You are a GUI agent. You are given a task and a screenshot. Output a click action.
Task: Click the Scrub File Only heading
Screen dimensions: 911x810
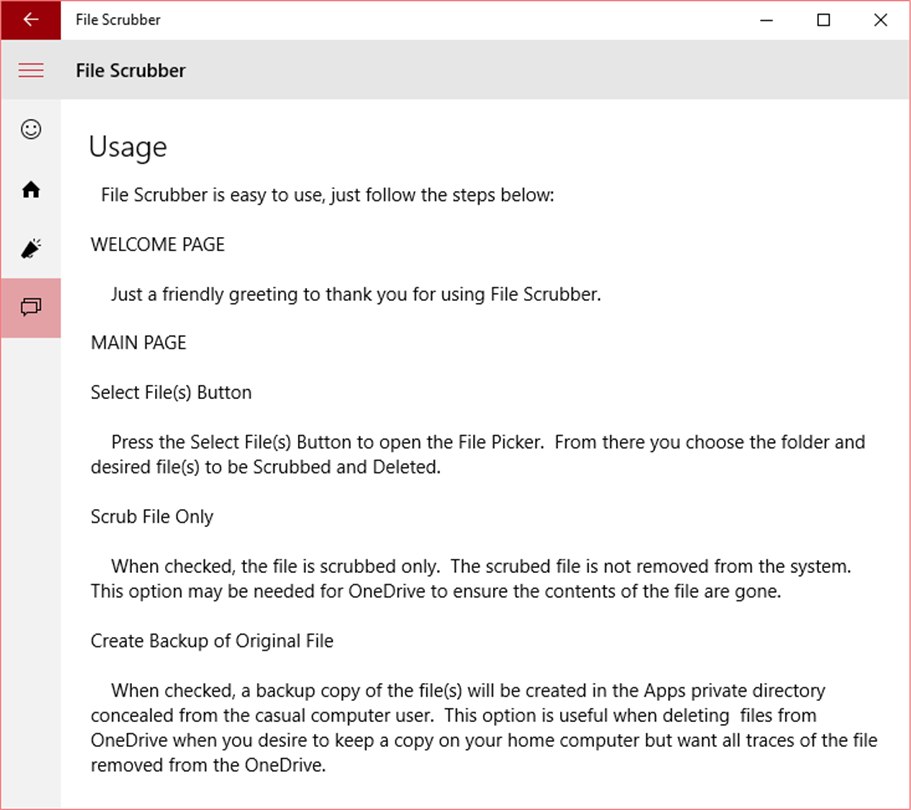152,517
